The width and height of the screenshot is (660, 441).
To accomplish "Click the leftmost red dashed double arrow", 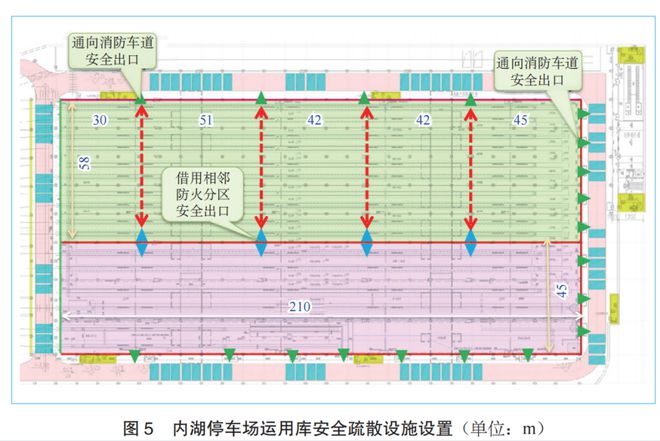I will click(x=141, y=167).
